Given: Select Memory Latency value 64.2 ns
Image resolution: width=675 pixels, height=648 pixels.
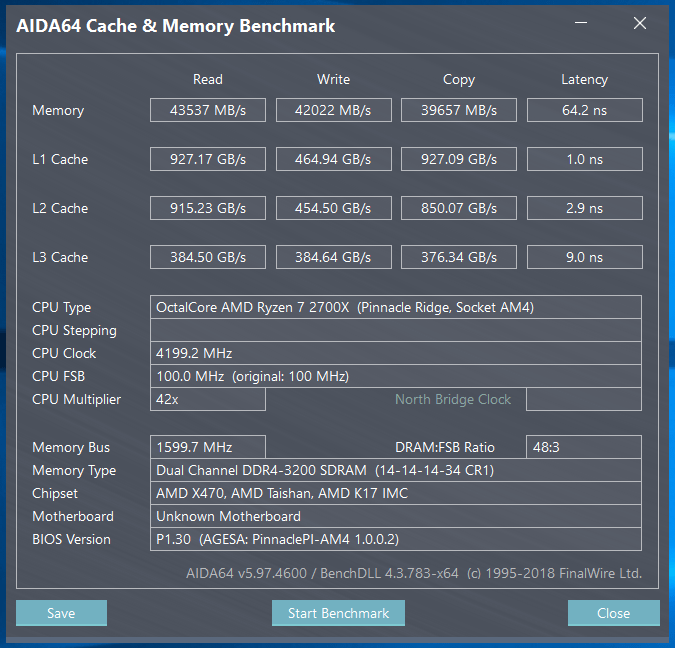Looking at the screenshot, I should coord(585,110).
